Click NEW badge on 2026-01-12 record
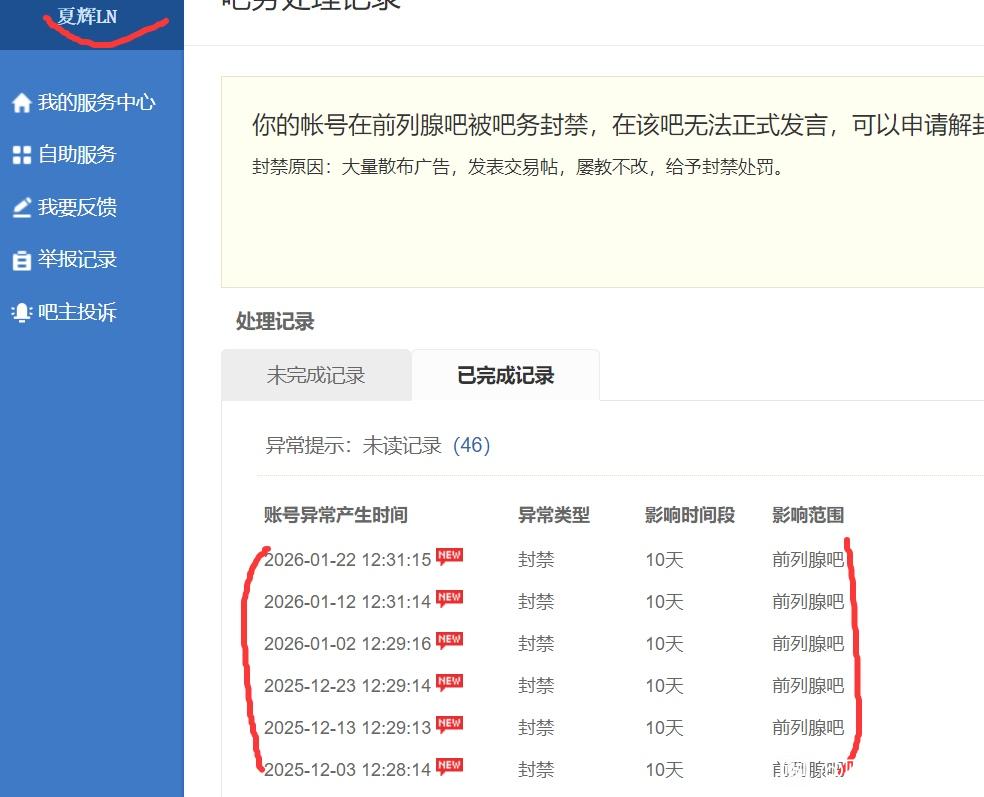This screenshot has height=797, width=984. pos(449,599)
